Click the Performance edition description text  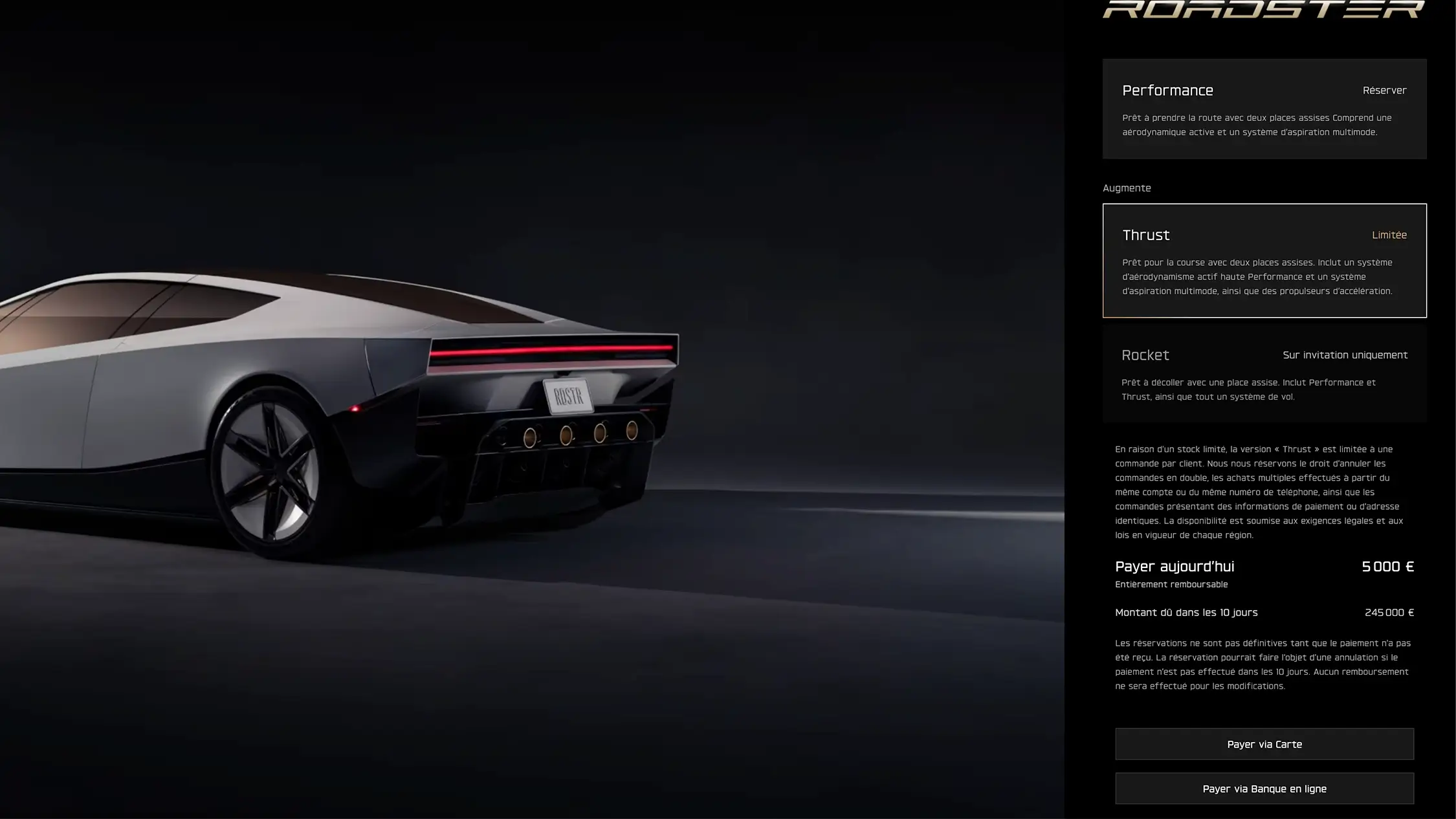[1257, 125]
